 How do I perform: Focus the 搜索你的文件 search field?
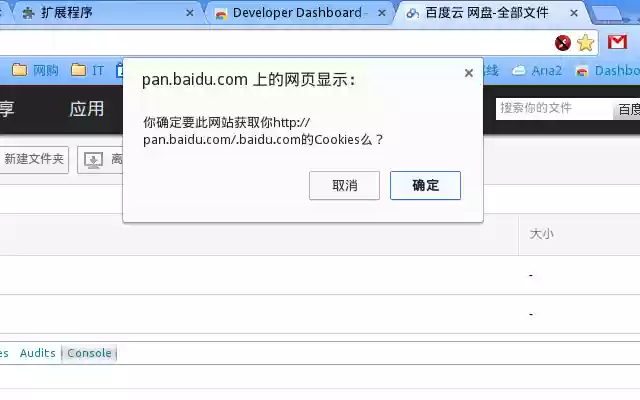(554, 109)
